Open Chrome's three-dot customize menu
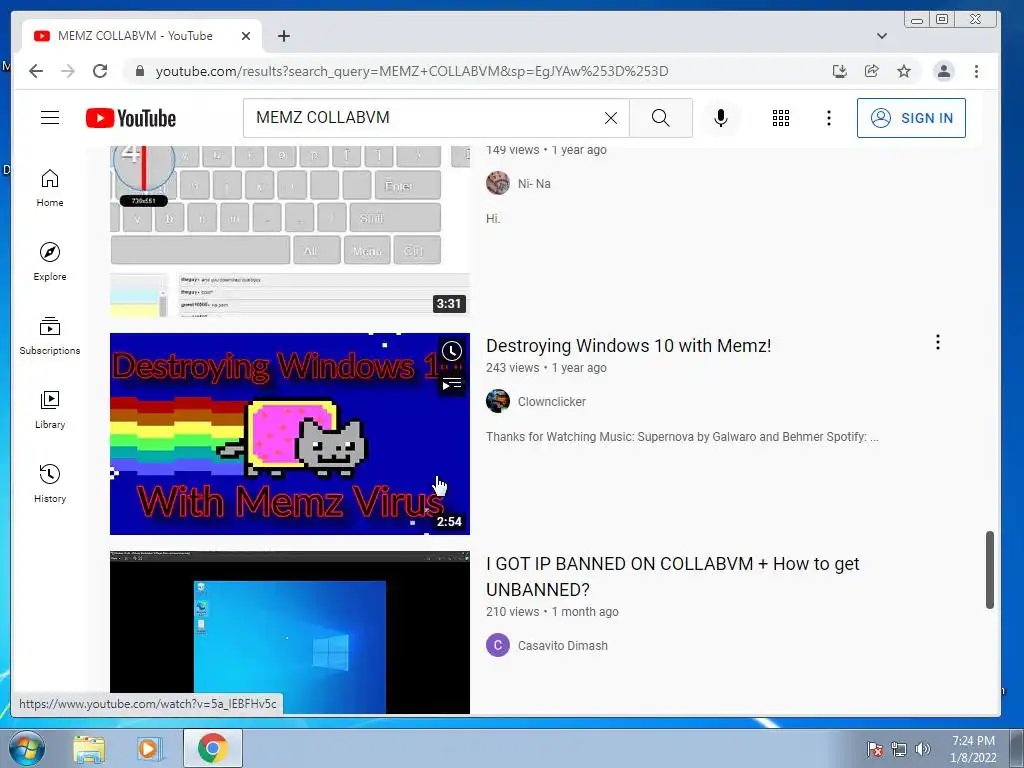The image size is (1024, 768). point(976,71)
